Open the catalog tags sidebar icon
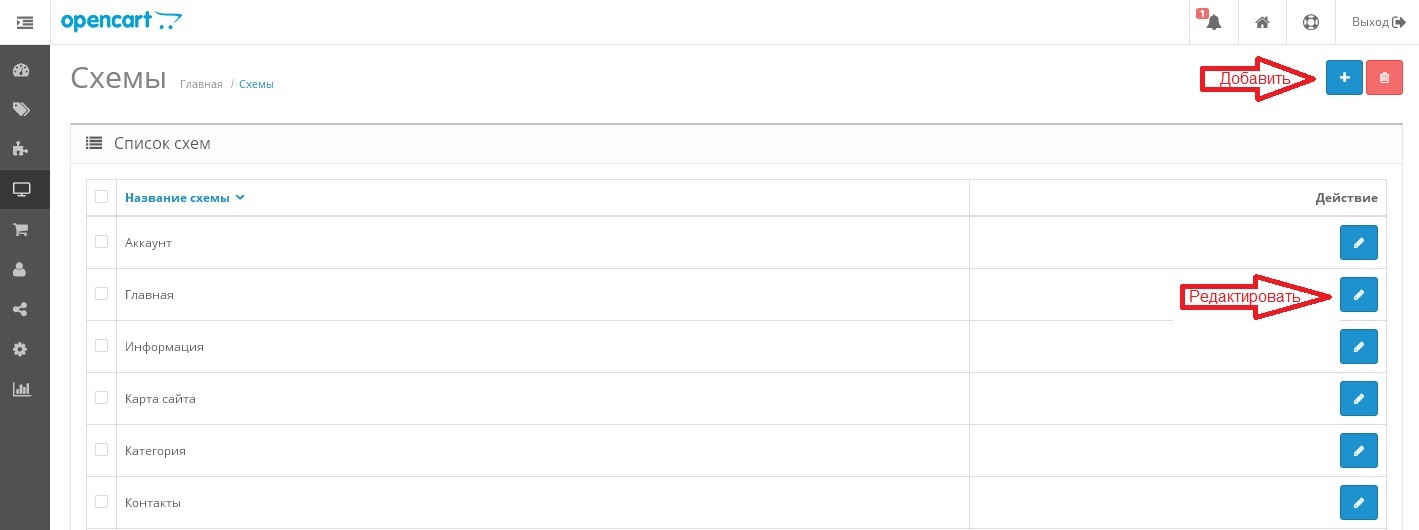This screenshot has width=1419, height=530. 20,110
